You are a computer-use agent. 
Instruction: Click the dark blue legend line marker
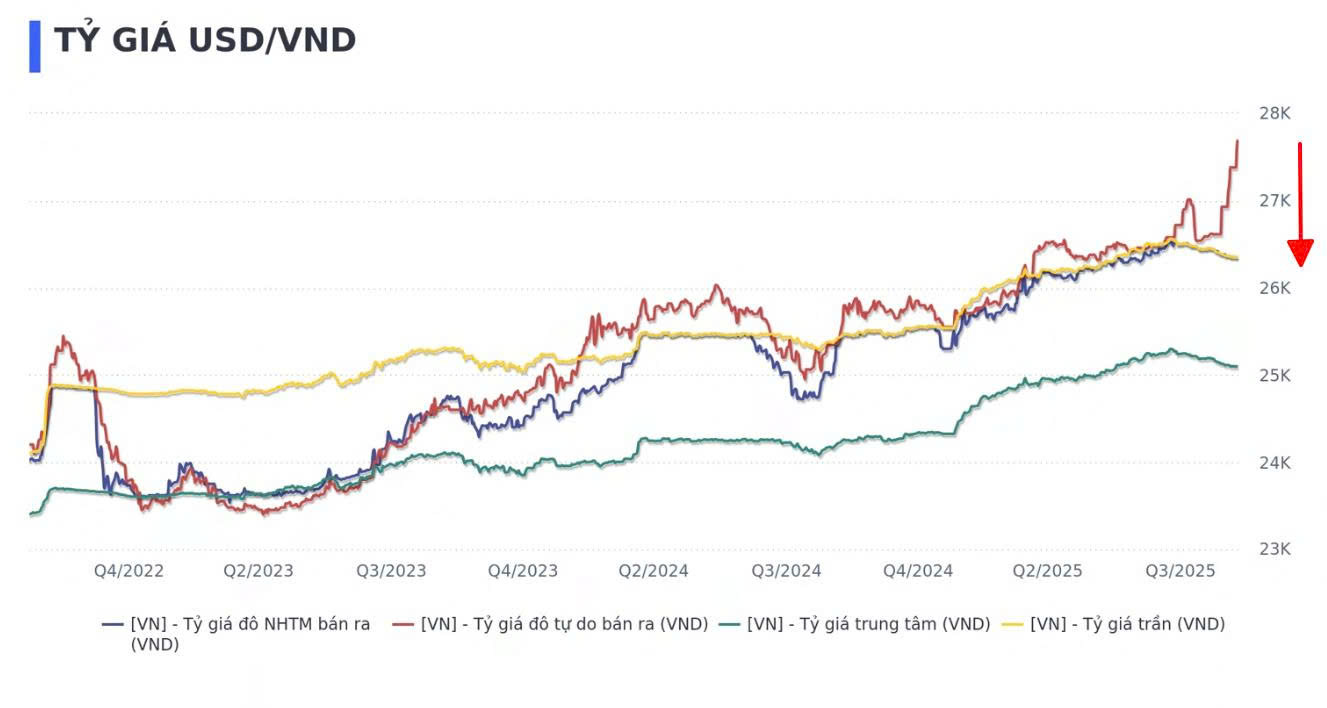[x=113, y=624]
